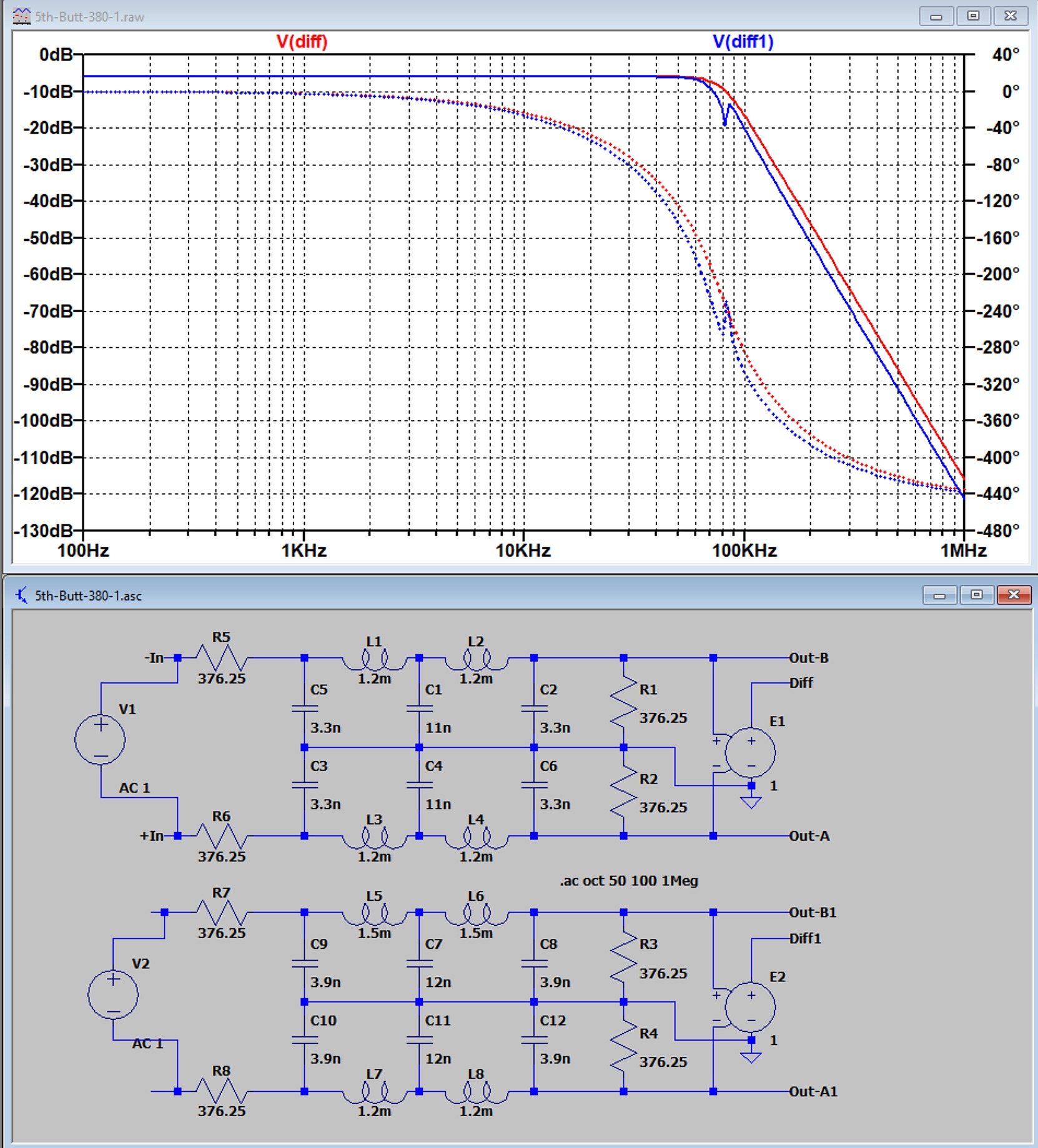Select inductor L7 symbol
The image size is (1038, 1148).
374,1092
